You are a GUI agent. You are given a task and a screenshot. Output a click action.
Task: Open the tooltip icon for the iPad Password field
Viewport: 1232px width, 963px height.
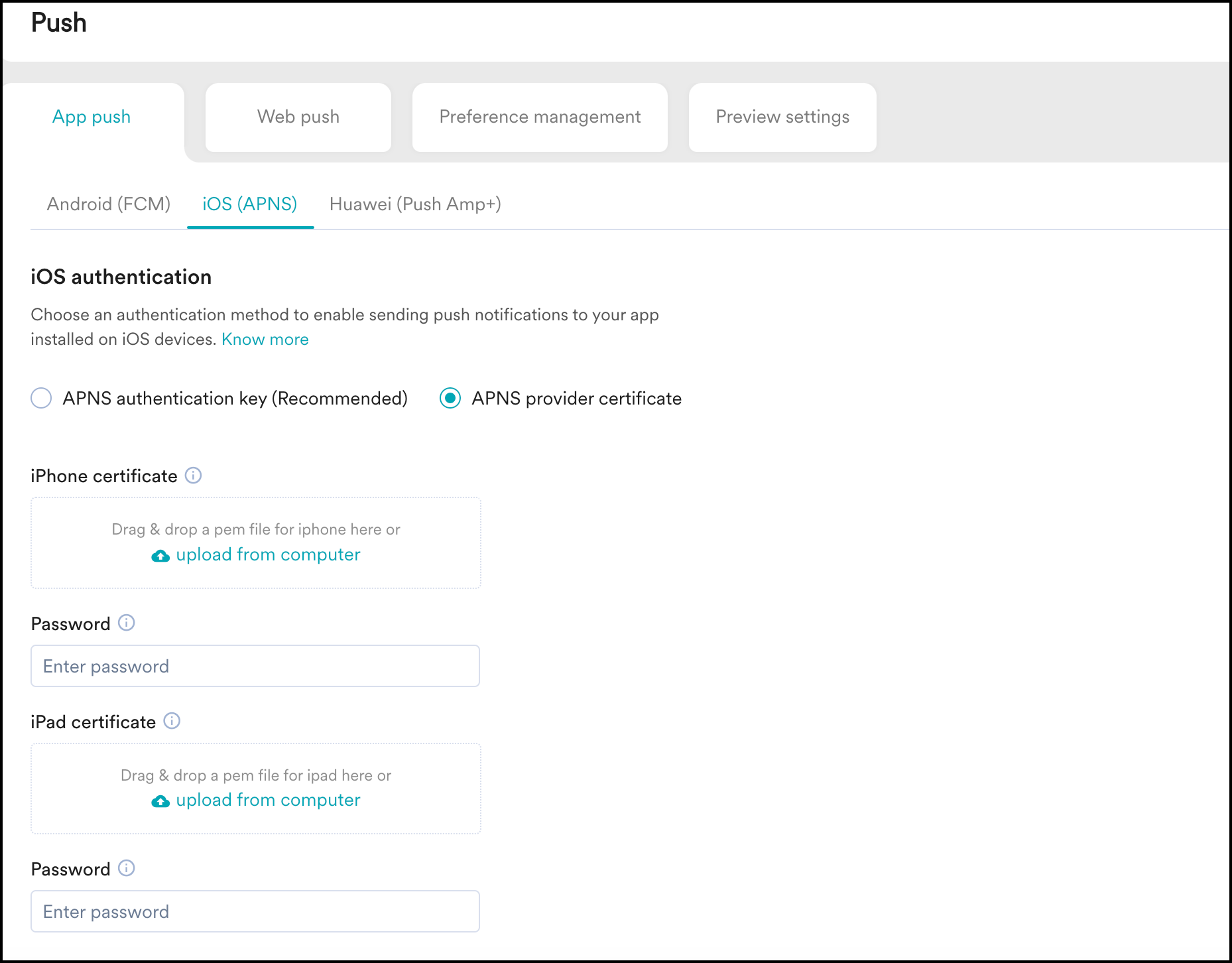[126, 869]
